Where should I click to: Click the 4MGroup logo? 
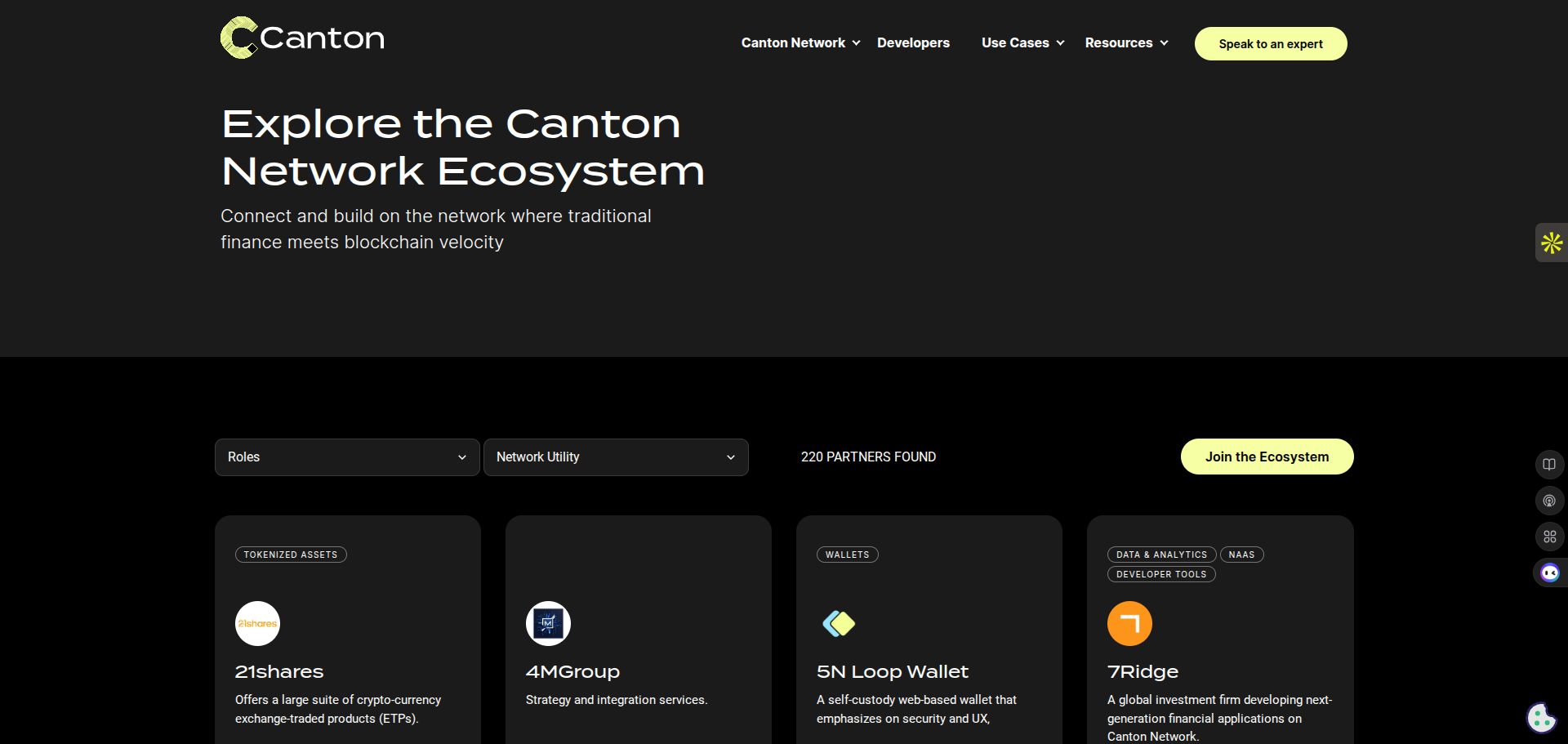548,623
